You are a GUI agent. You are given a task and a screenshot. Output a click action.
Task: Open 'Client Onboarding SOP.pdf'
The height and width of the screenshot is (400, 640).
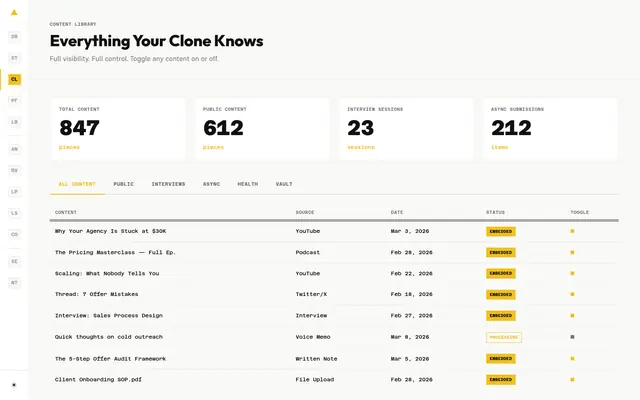pos(98,380)
